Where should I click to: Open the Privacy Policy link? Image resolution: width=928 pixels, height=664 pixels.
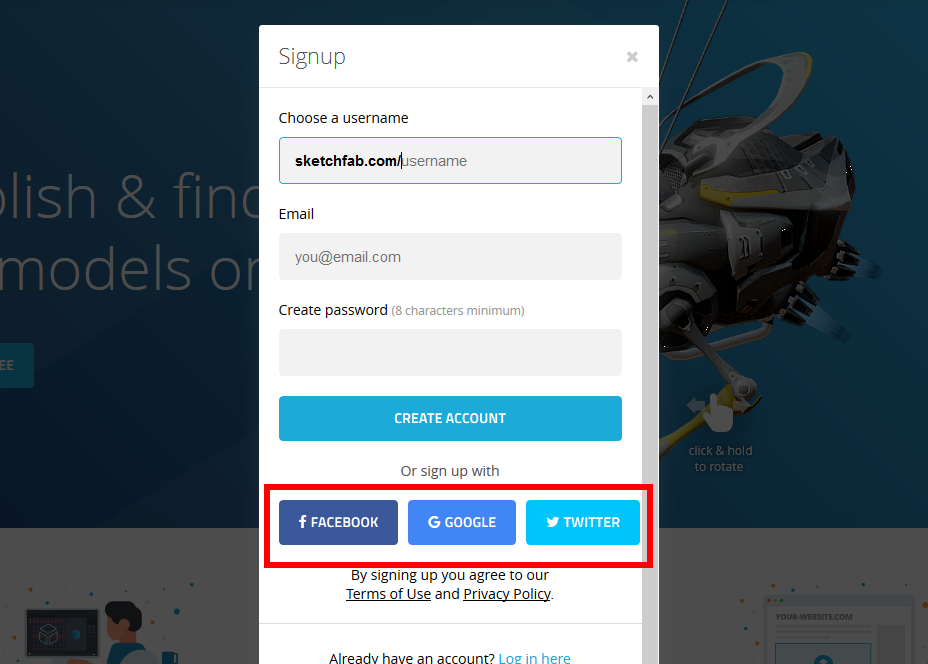pos(507,594)
